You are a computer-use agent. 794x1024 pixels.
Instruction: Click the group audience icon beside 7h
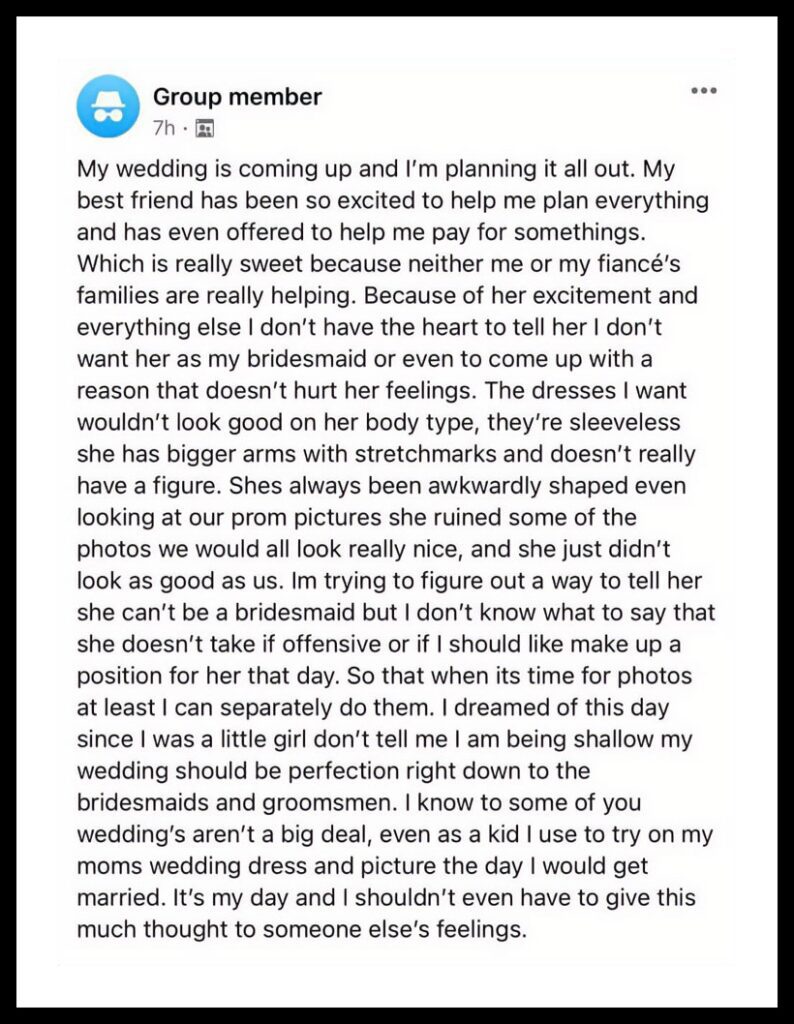(x=205, y=129)
